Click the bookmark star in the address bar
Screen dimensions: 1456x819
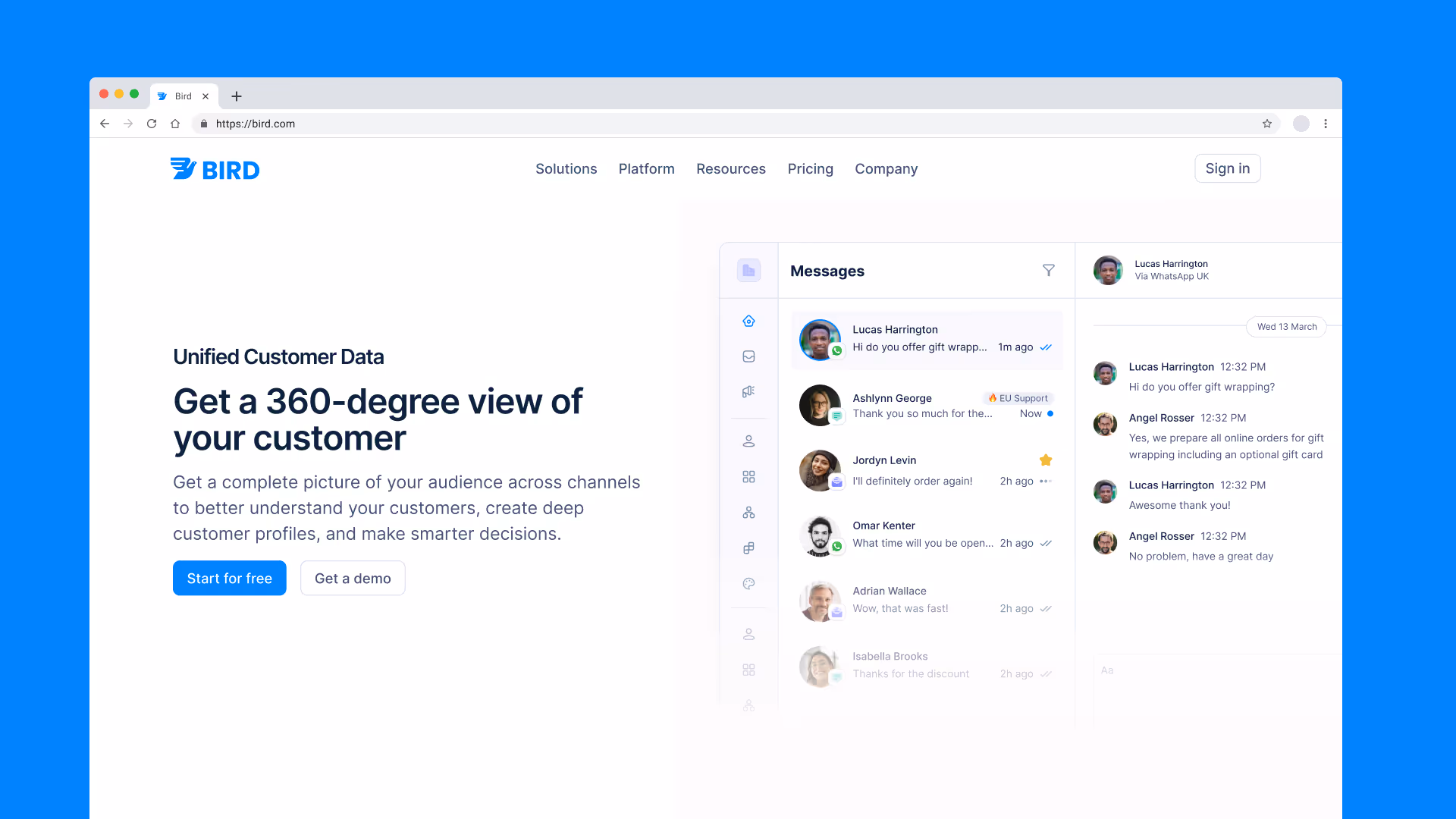pos(1267,124)
